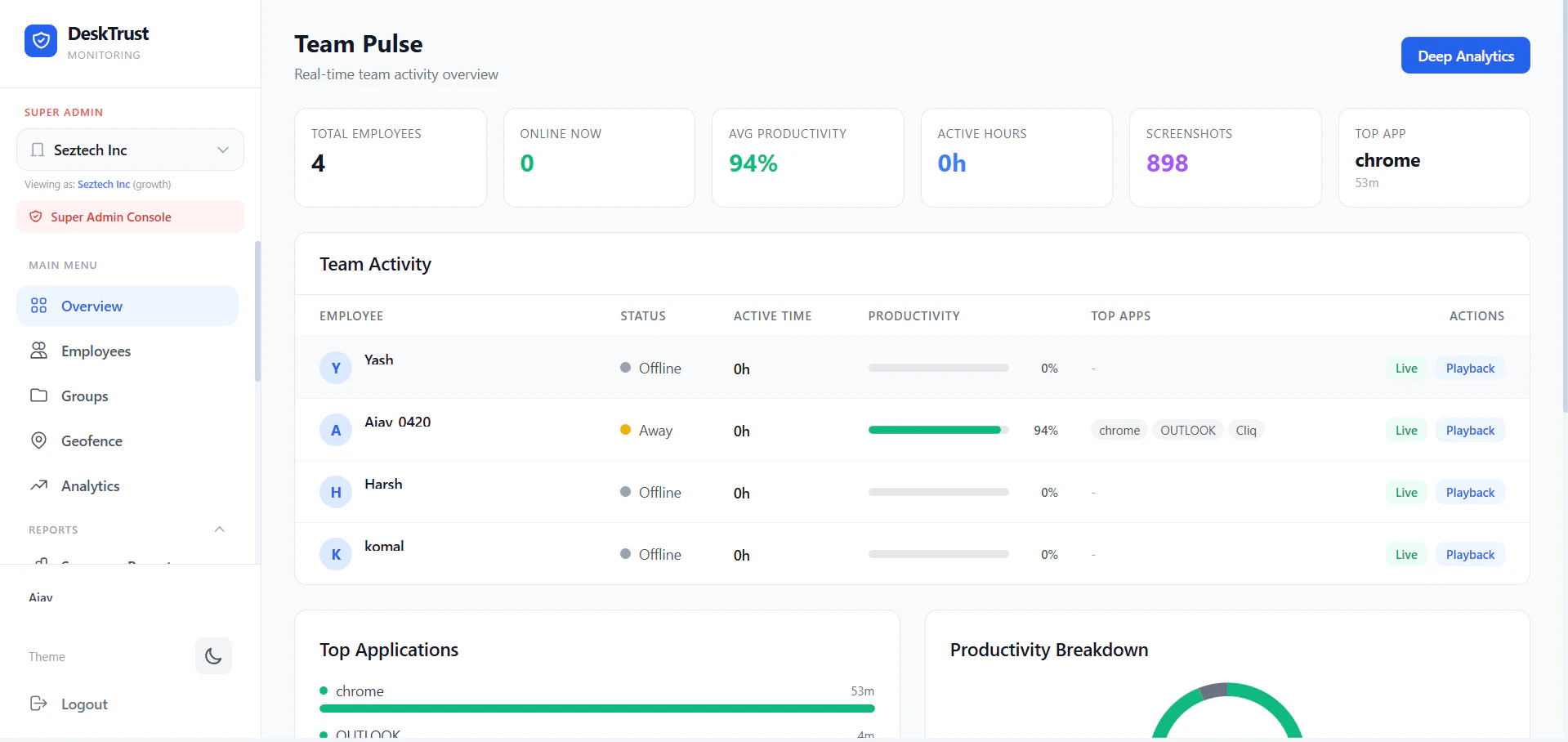Click the TOP APPS column header

point(1121,316)
